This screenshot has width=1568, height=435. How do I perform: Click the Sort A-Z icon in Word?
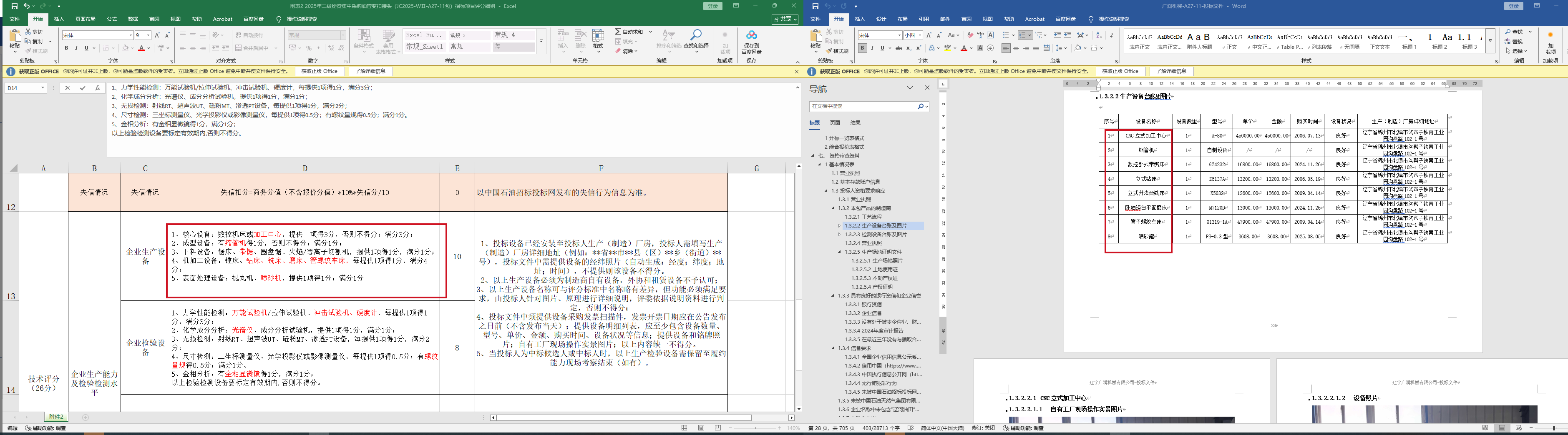coord(1099,35)
